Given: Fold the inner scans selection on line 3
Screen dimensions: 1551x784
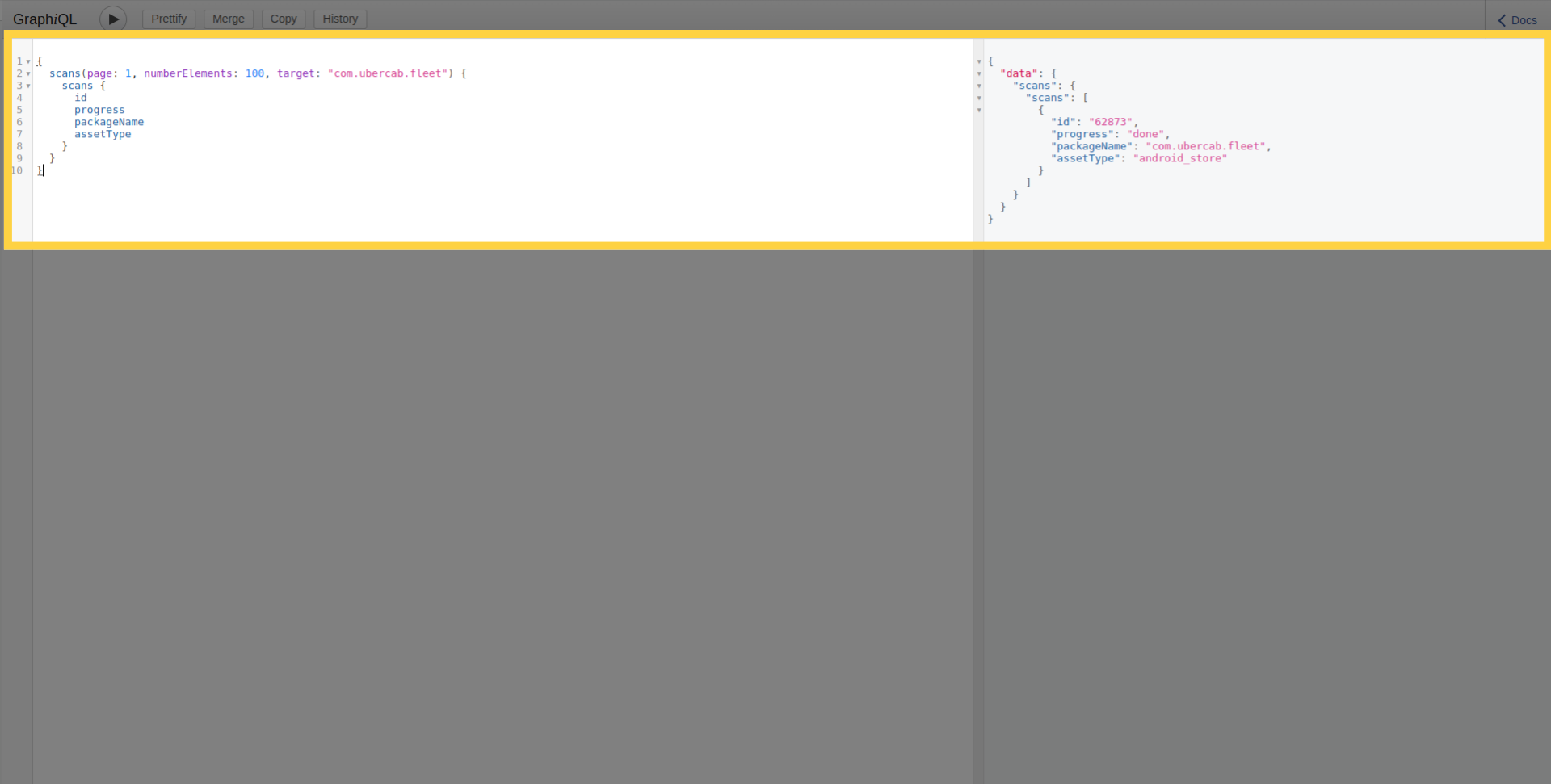Looking at the screenshot, I should [x=28, y=86].
